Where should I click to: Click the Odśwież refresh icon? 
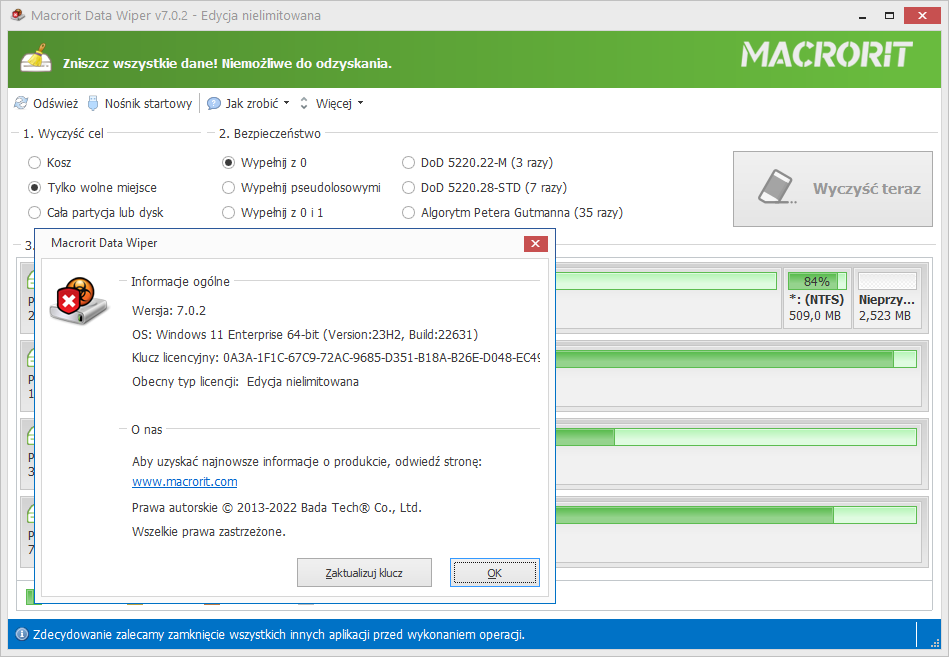click(21, 103)
